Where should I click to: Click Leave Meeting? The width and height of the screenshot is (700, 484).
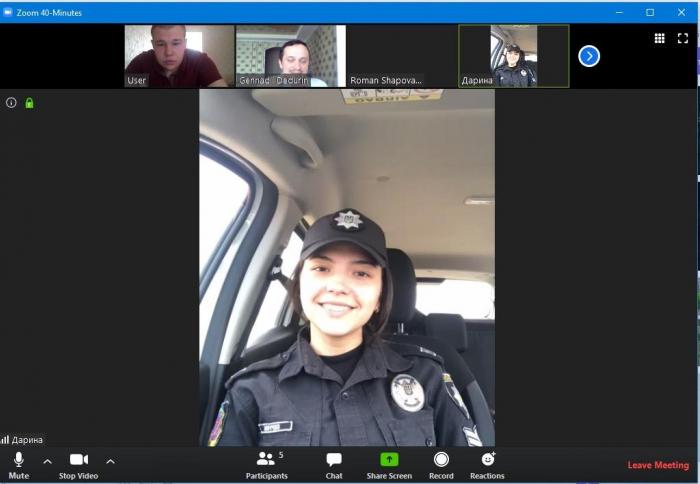click(x=657, y=465)
